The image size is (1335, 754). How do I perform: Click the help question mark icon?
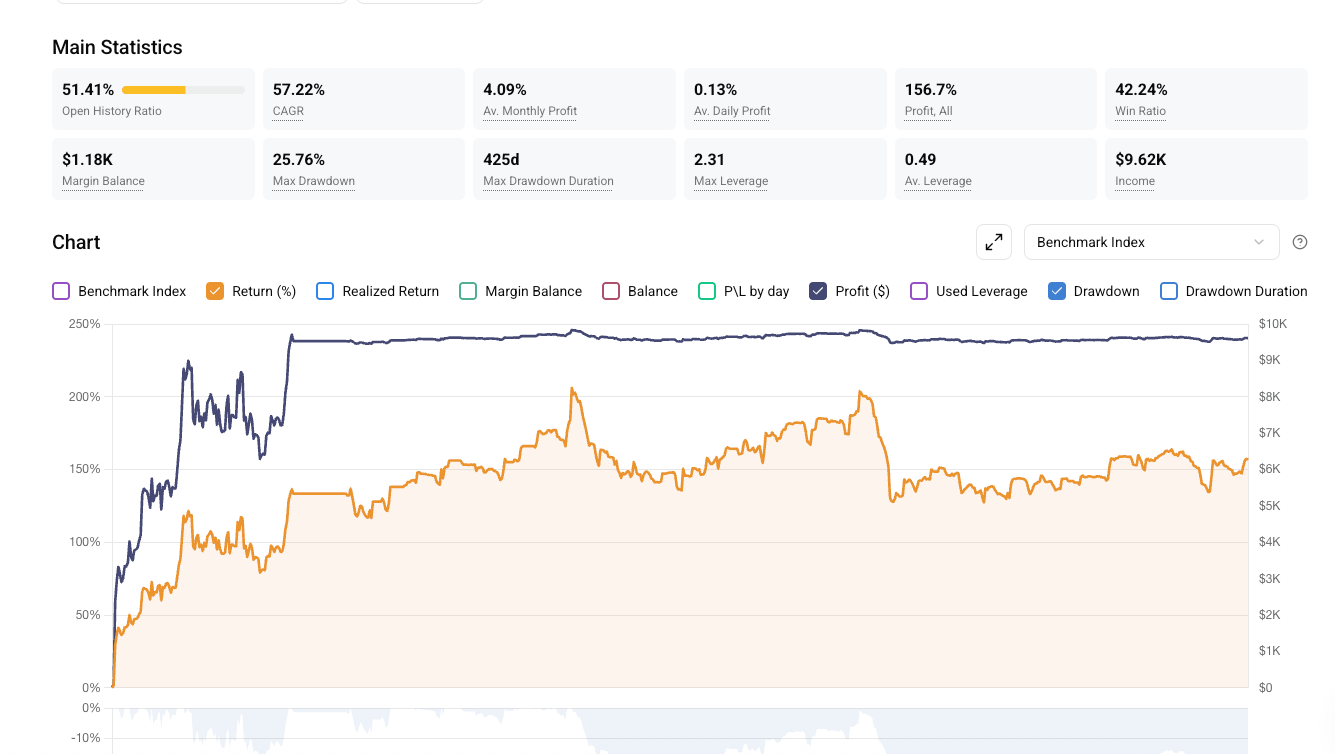point(1300,242)
